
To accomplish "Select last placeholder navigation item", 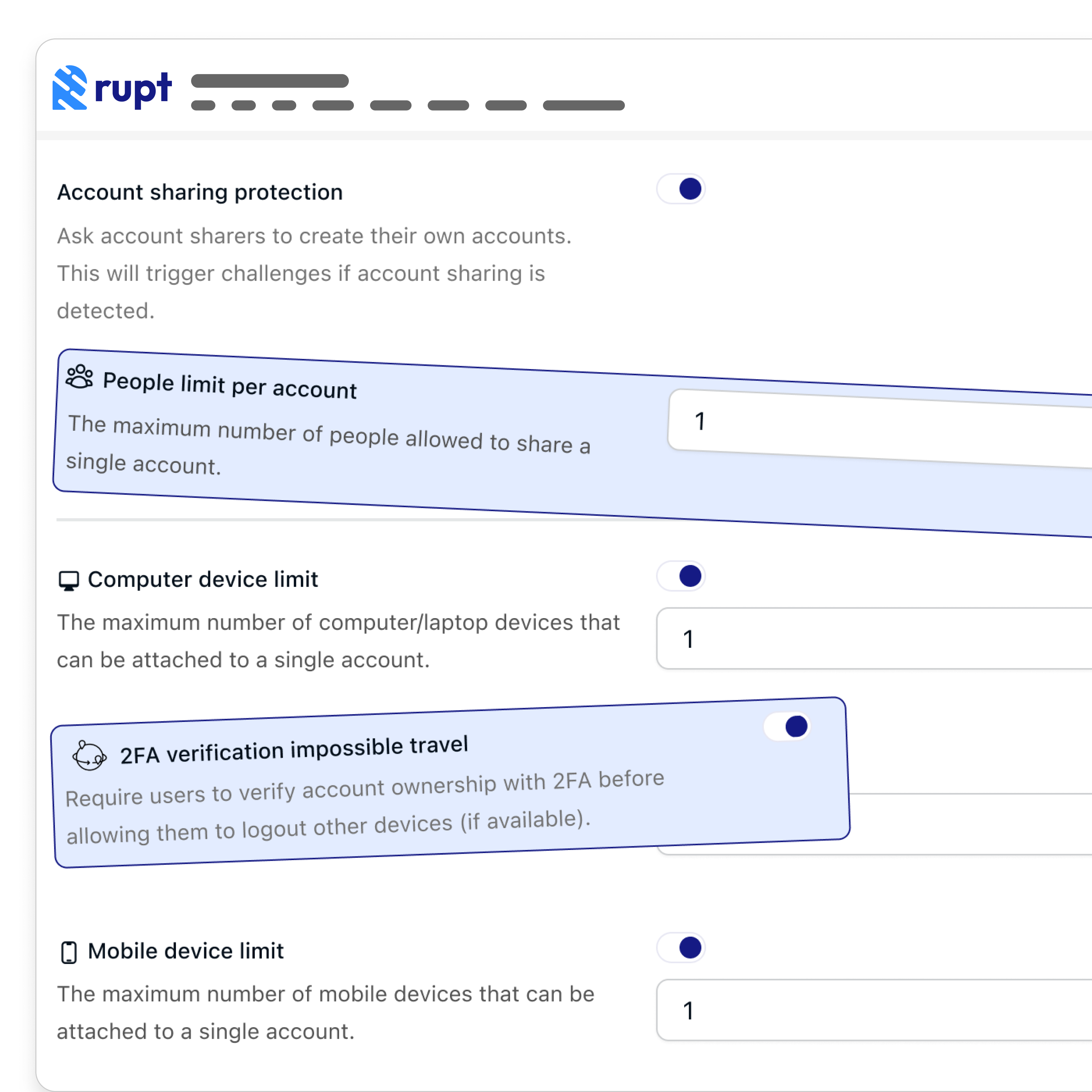I will point(583,105).
